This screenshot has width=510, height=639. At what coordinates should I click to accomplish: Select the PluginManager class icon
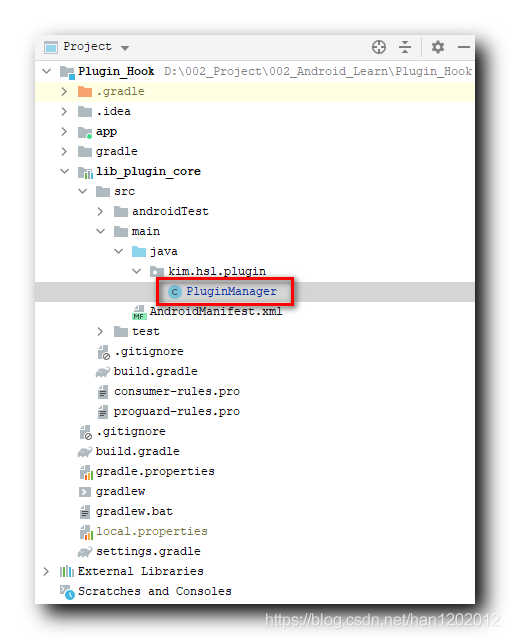[x=174, y=292]
